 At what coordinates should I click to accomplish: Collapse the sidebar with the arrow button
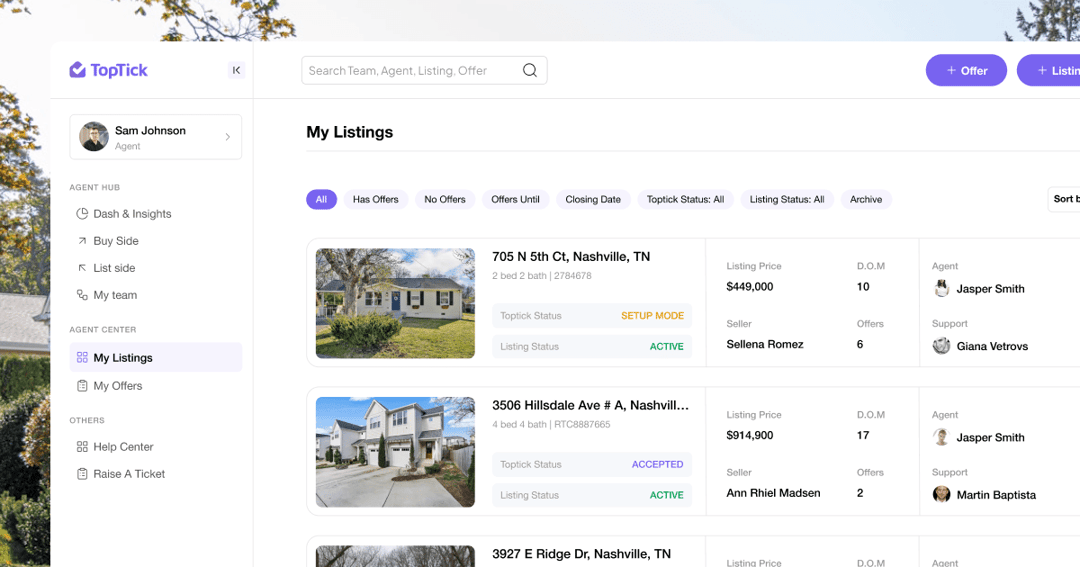[236, 70]
